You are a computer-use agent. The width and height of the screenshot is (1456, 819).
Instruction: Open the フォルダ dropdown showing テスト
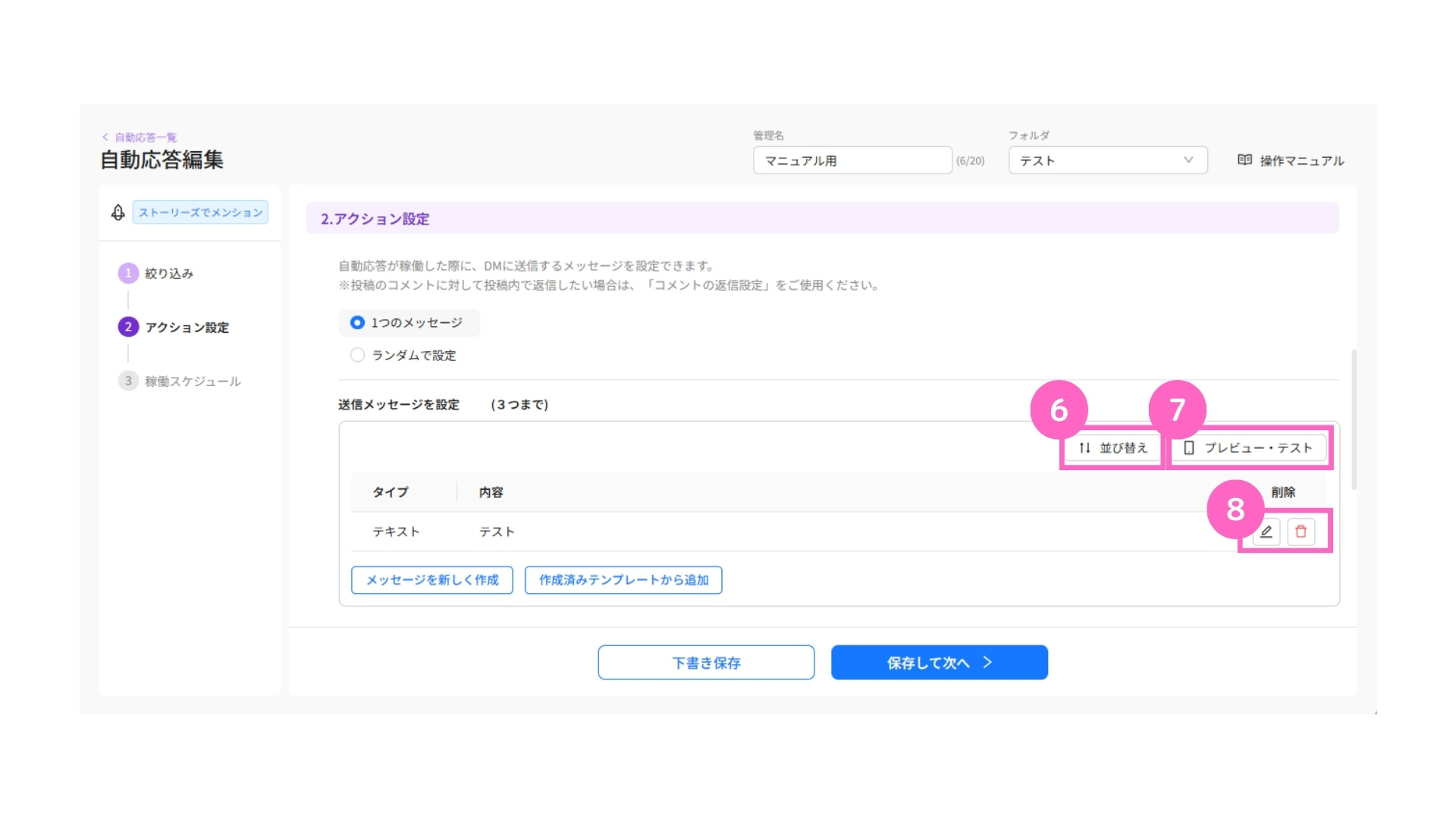[x=1108, y=160]
